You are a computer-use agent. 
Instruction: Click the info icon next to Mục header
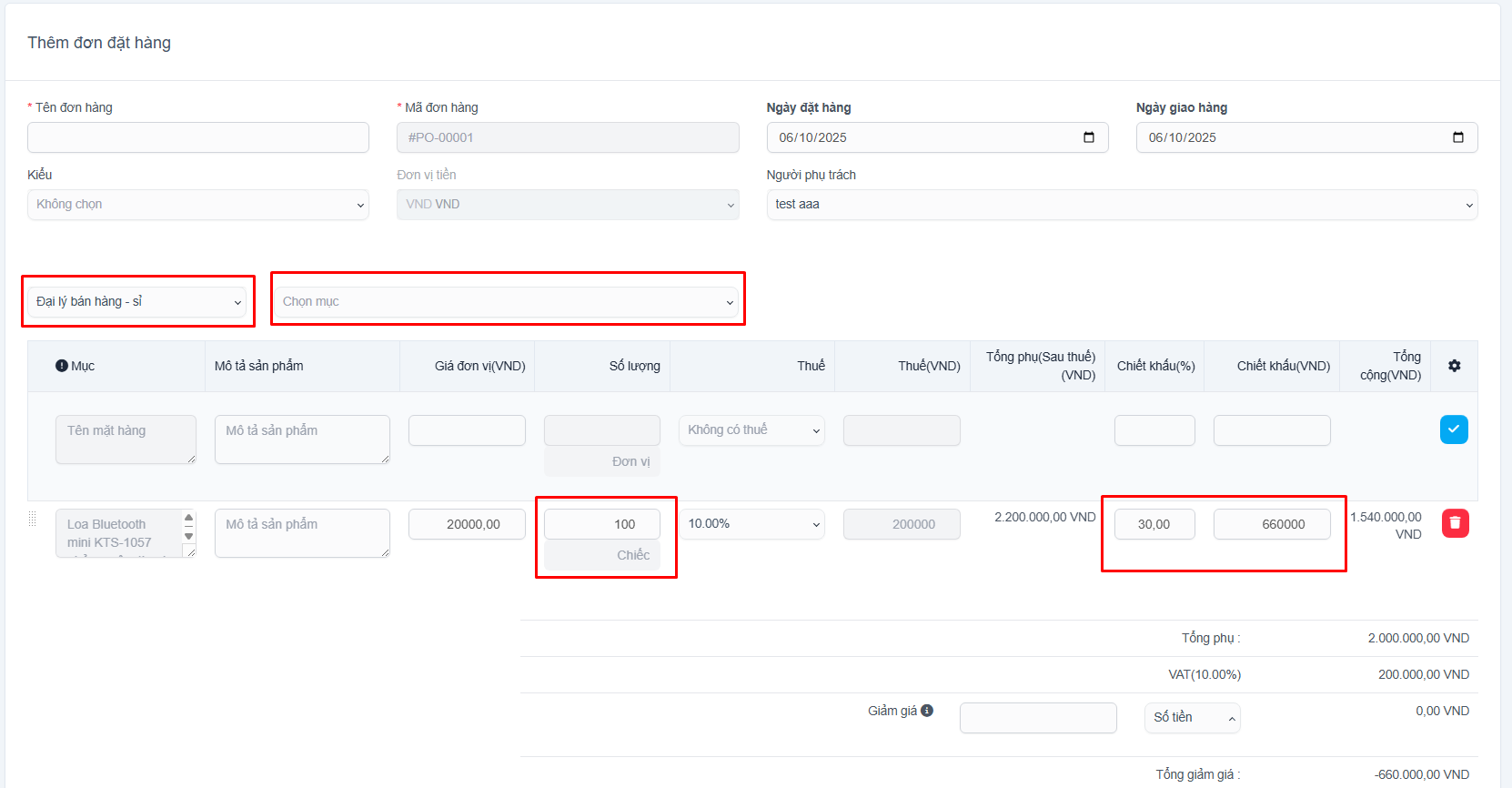(62, 366)
